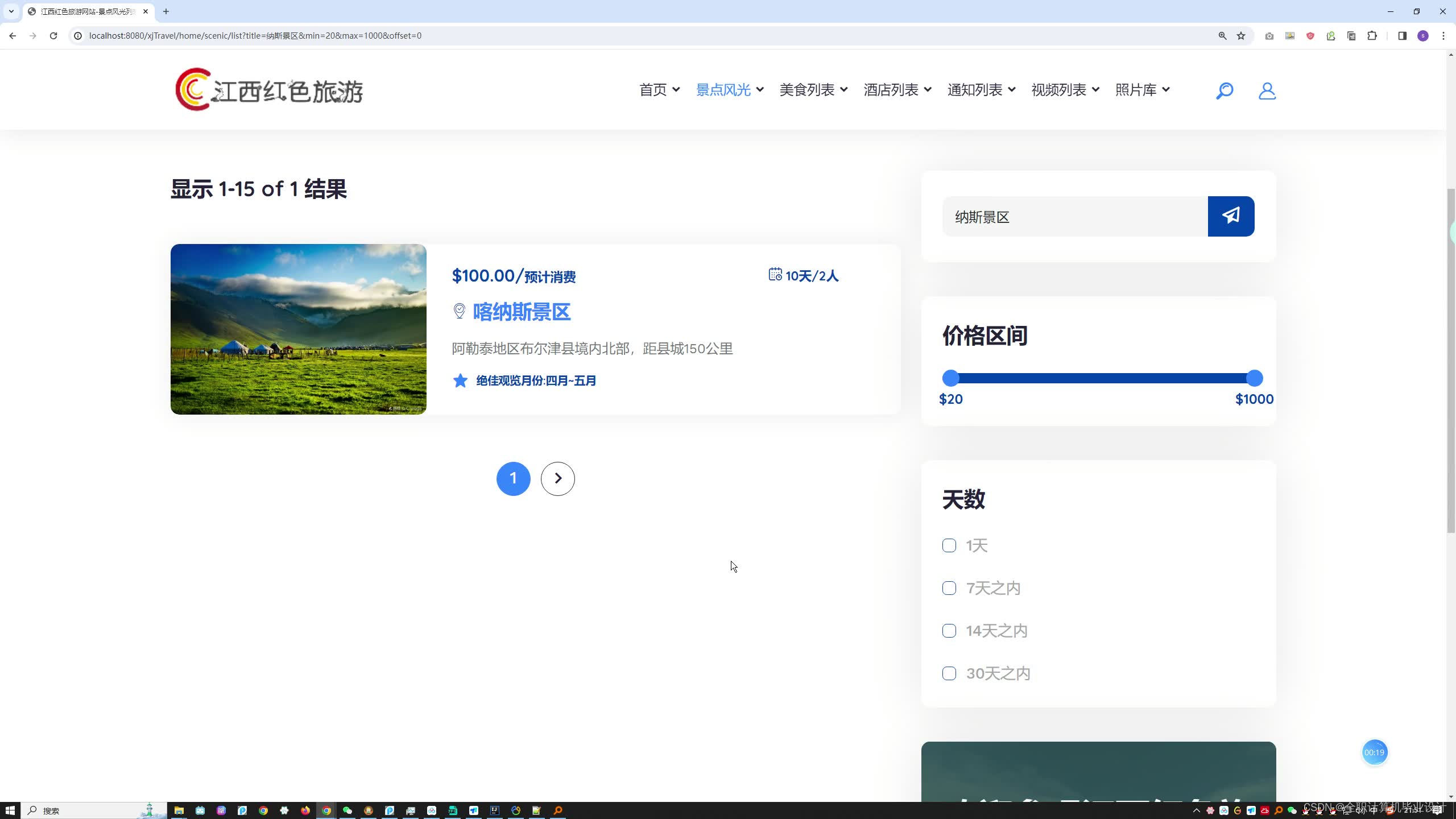The height and width of the screenshot is (819, 1456).
Task: Open the Windows Start button
Action: (10, 810)
